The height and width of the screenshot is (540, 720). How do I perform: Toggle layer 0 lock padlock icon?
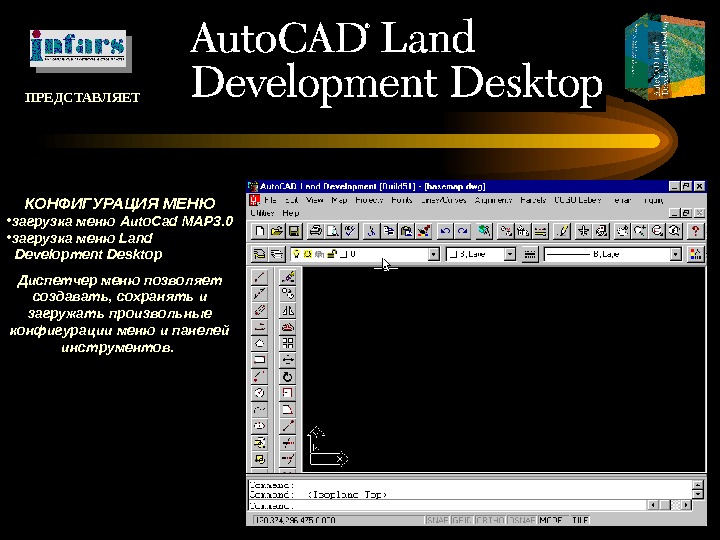pyautogui.click(x=332, y=254)
